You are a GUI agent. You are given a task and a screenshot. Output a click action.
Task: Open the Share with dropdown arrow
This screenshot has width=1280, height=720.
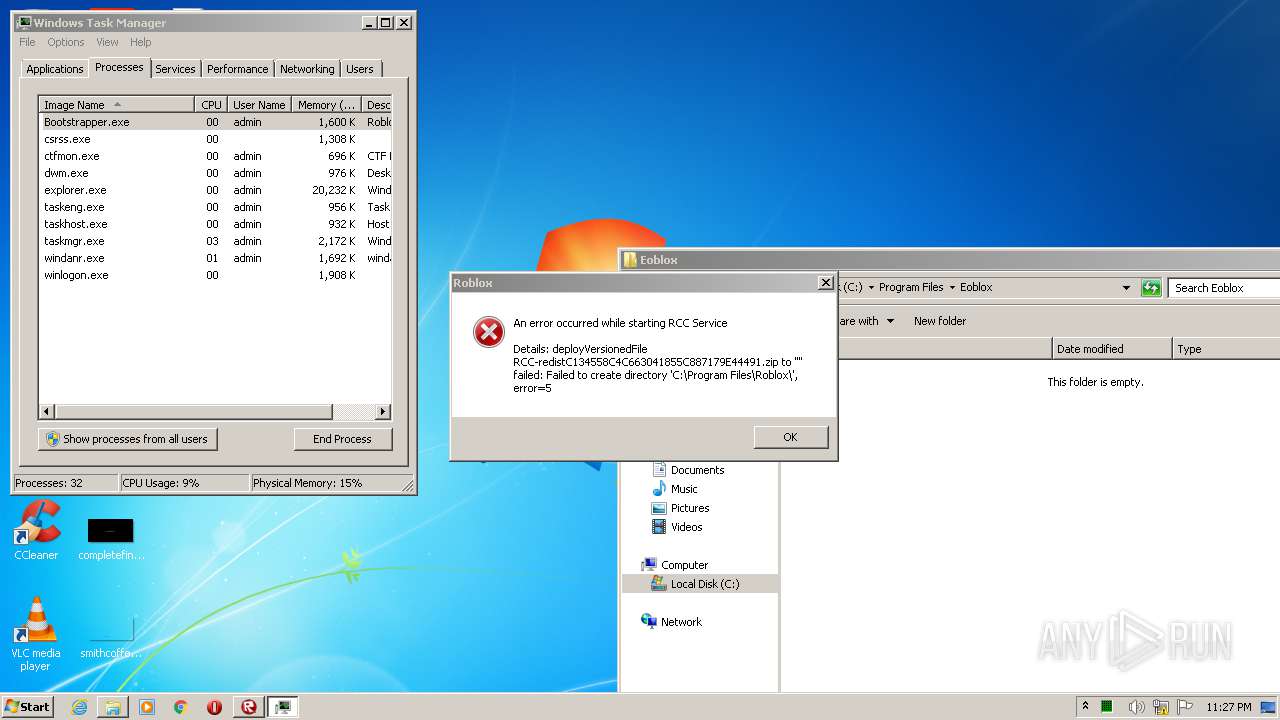(890, 321)
